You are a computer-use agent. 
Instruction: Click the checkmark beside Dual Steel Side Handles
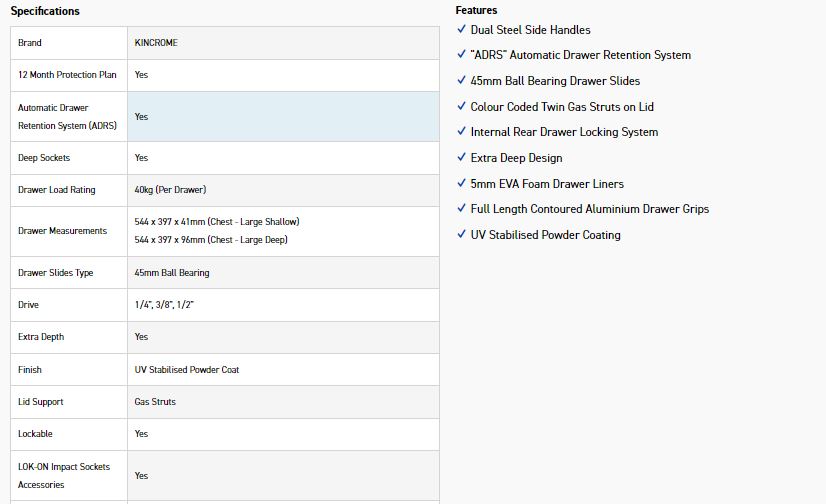tap(461, 30)
